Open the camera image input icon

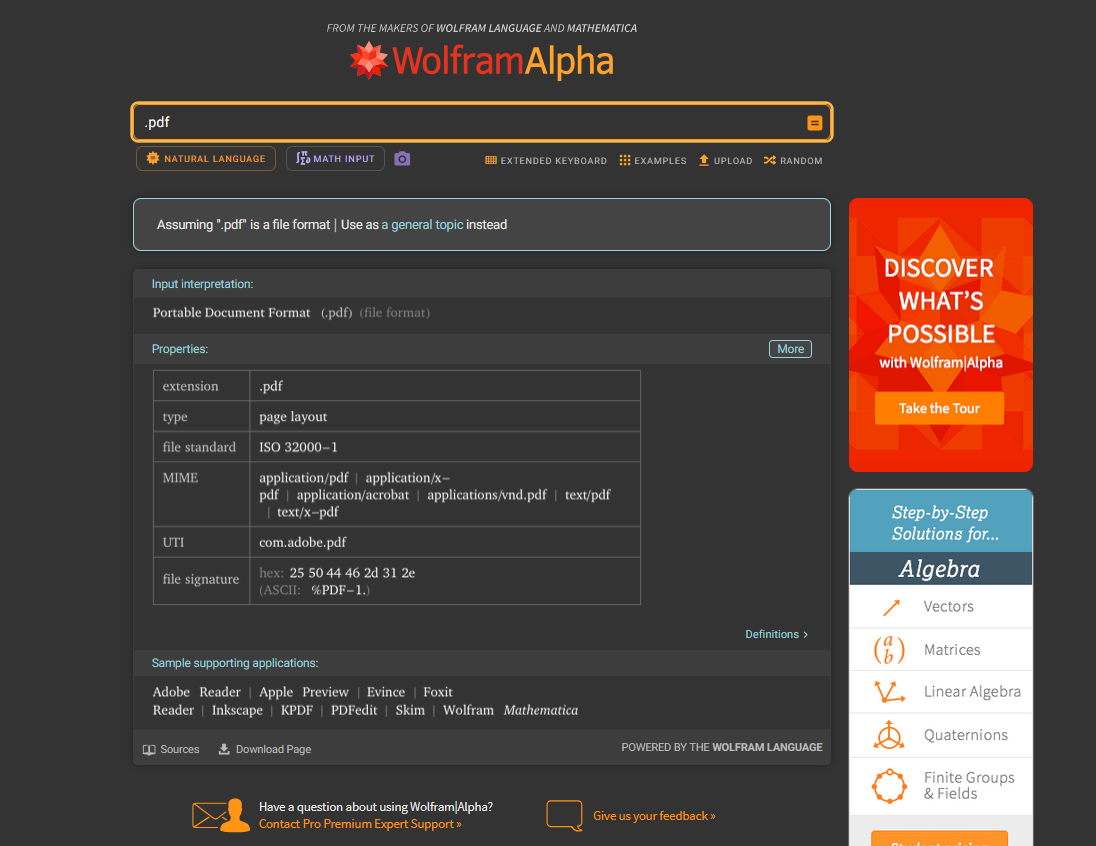coord(402,159)
